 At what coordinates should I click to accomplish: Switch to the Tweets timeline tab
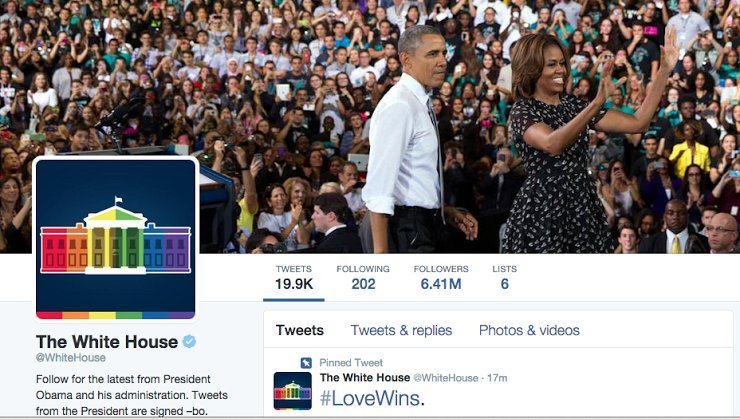point(300,330)
